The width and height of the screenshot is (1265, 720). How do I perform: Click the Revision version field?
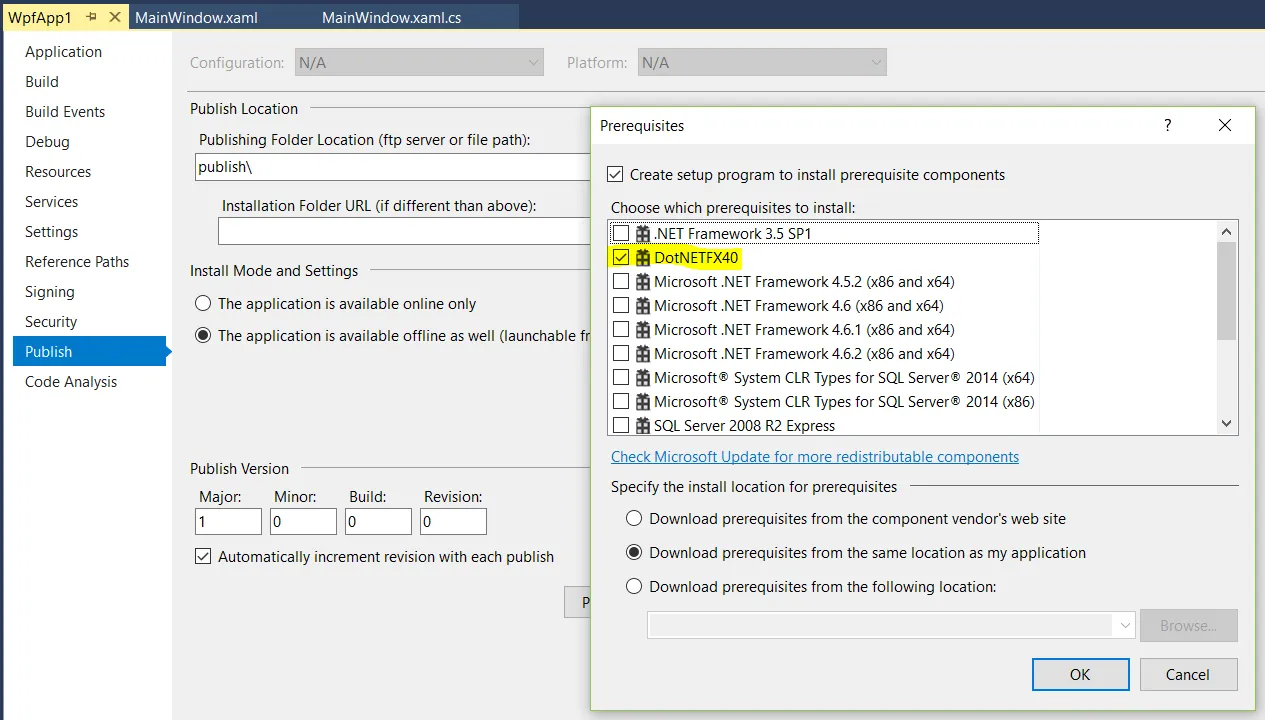[x=454, y=522]
